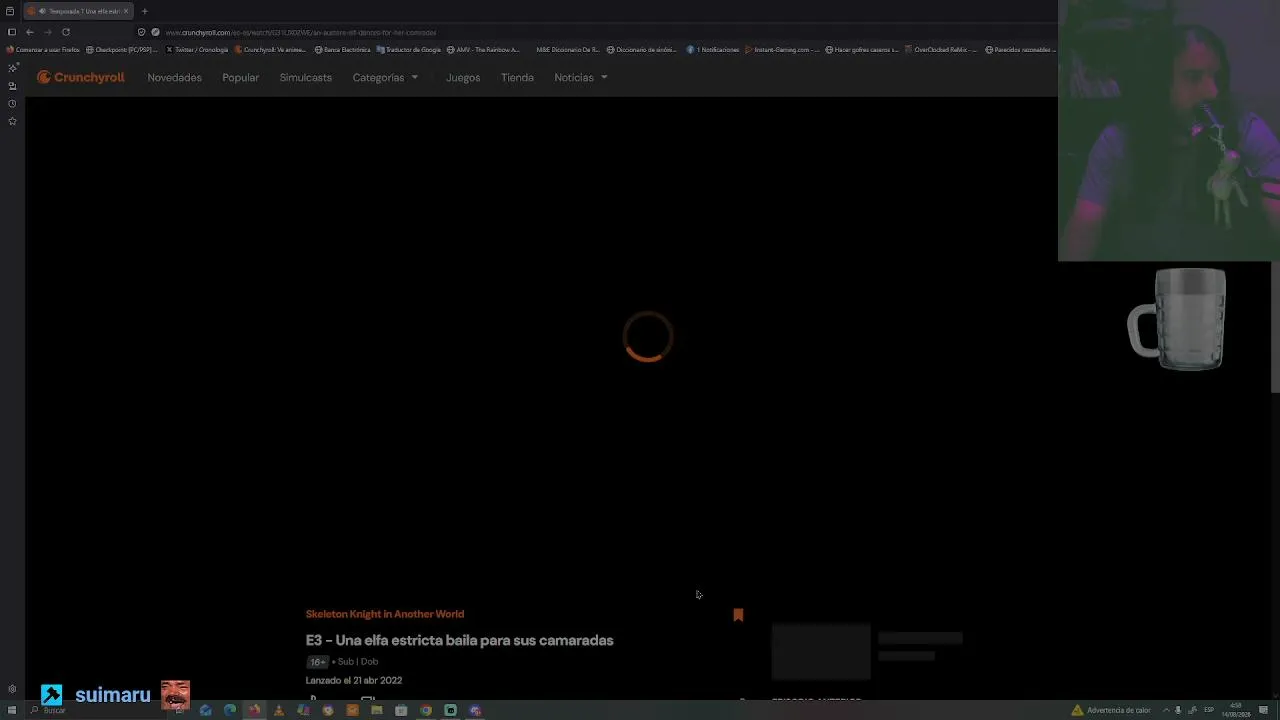Click the browser sidebar star bookmarks icon
This screenshot has width=1280, height=720.
click(12, 121)
